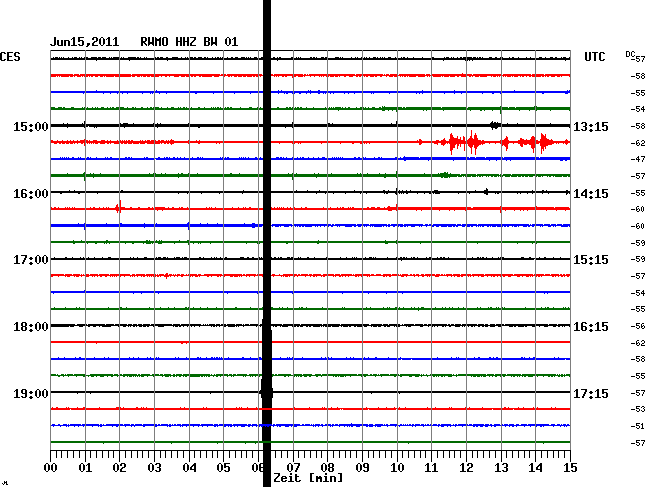Select the 19:00 local time label
The height and width of the screenshot is (494, 650).
click(31, 393)
